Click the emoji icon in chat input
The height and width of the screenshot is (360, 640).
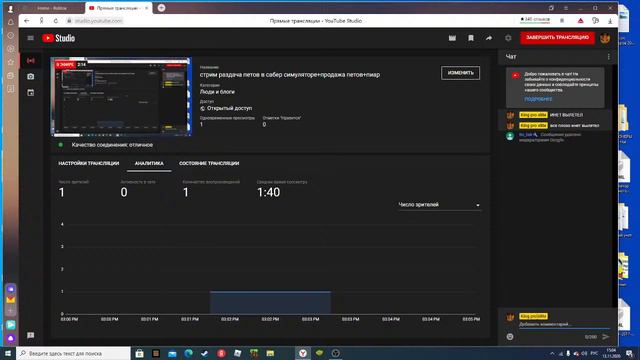(510, 337)
